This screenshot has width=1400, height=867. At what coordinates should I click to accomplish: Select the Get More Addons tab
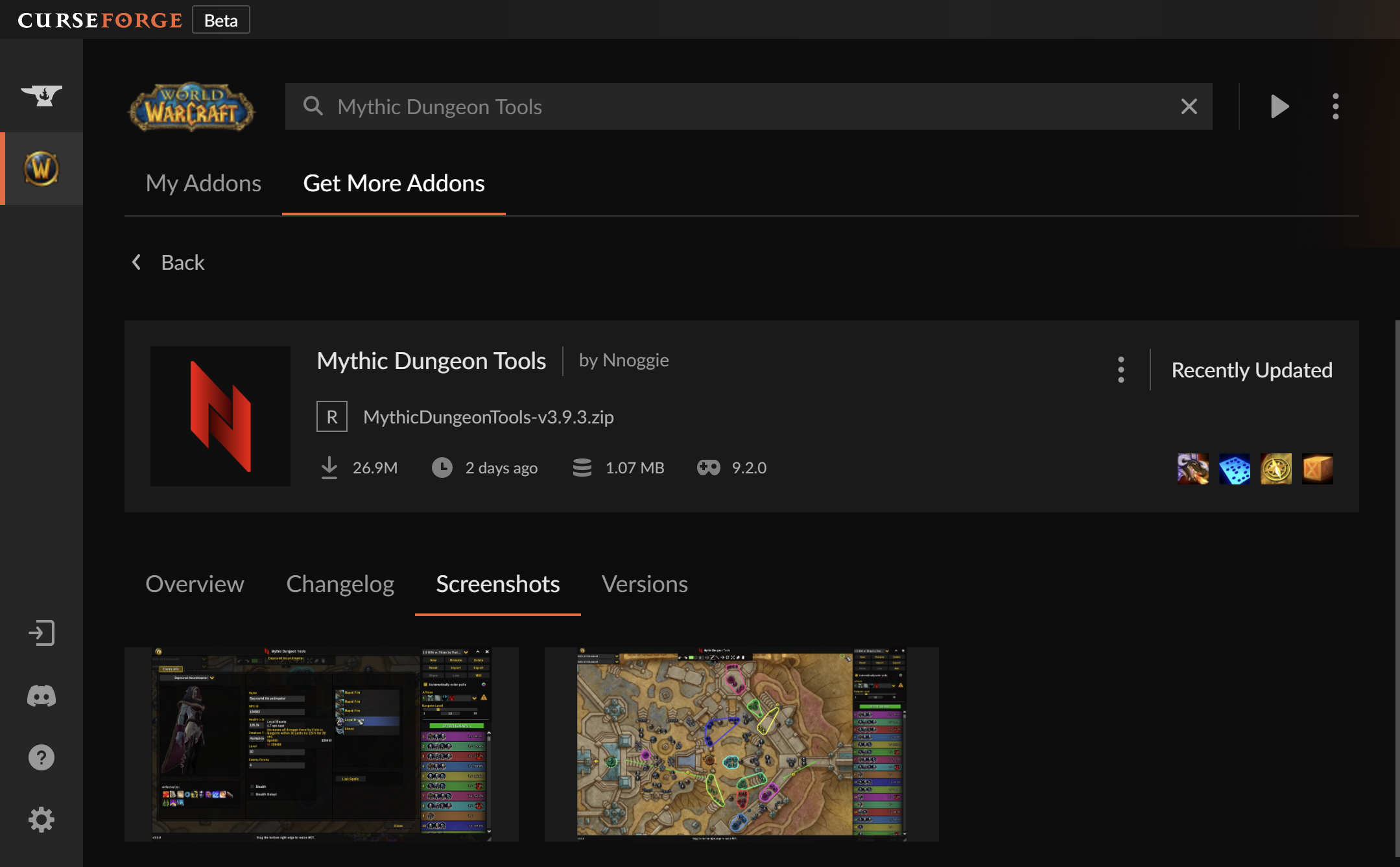point(394,183)
